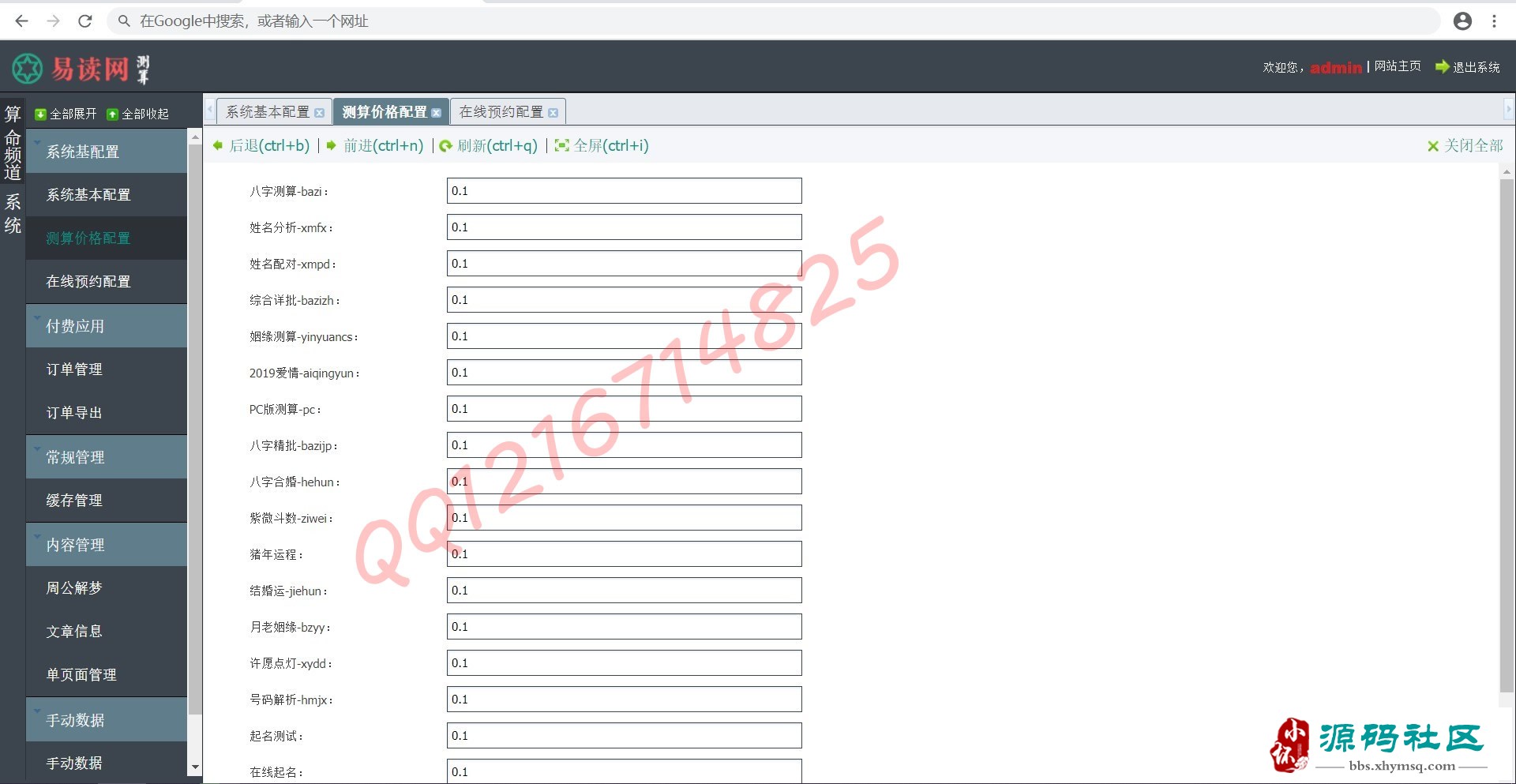
Task: Close the 系统基本配置 tab via its x
Action: (x=319, y=113)
